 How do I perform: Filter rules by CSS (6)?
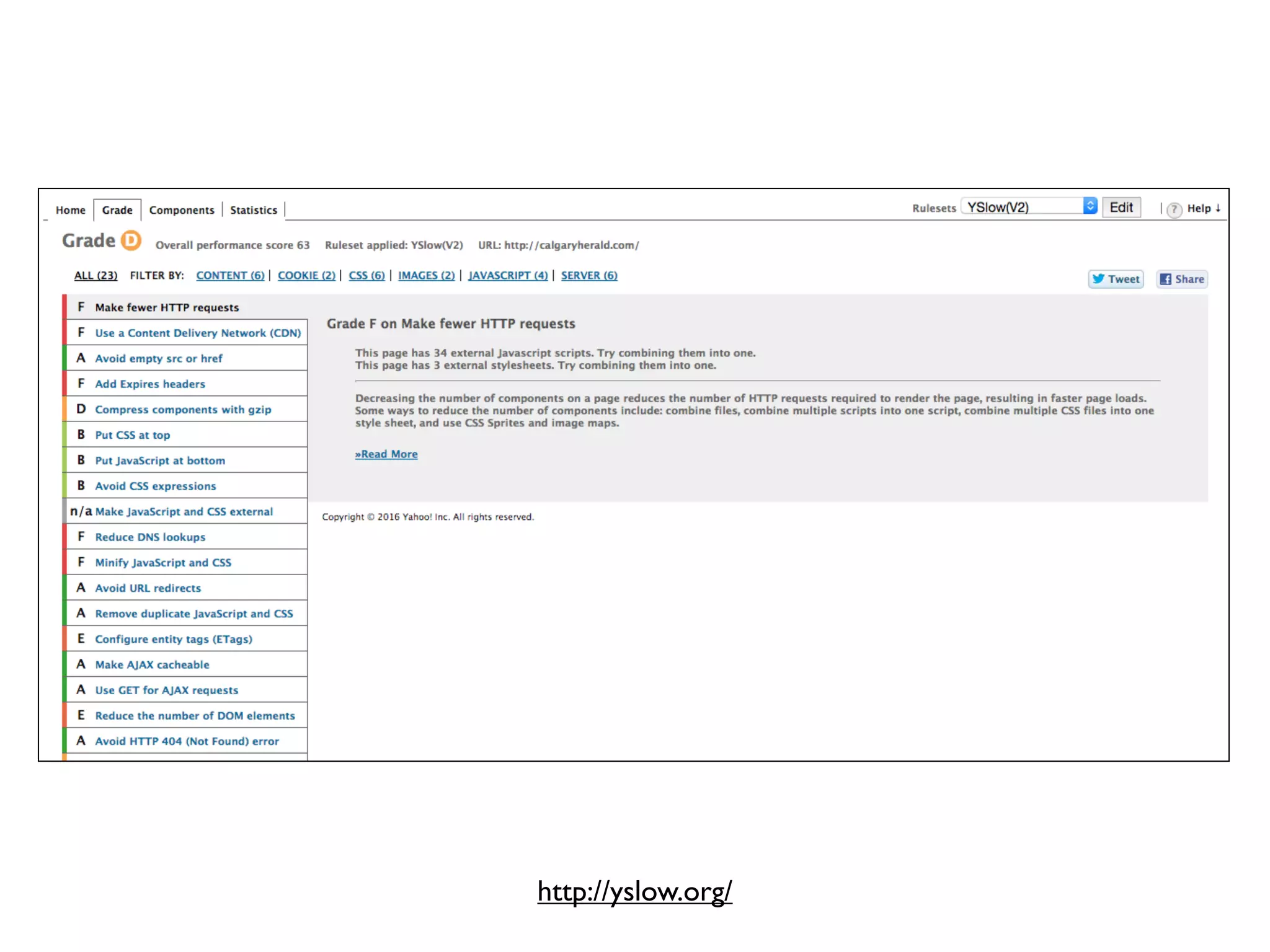366,275
